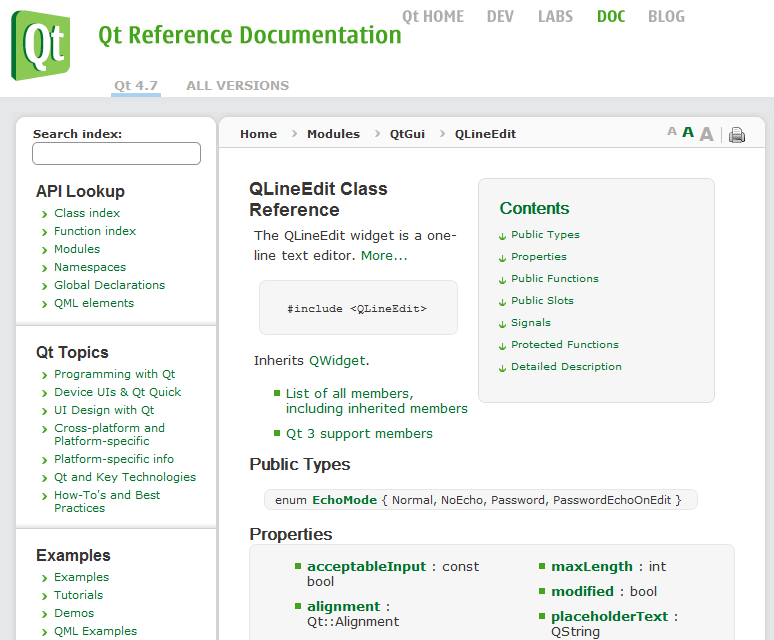Screen dimensions: 774x640
Task: Open the QWidget inherited class link
Action: tap(337, 361)
